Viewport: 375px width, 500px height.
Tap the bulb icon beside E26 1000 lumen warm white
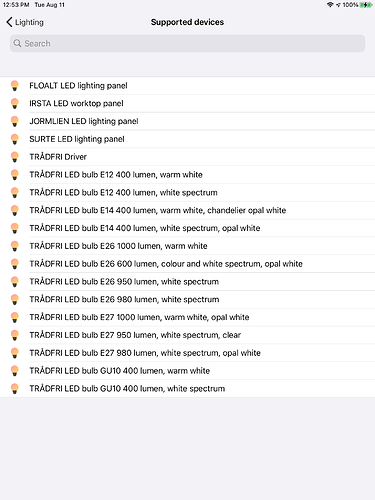click(x=15, y=246)
